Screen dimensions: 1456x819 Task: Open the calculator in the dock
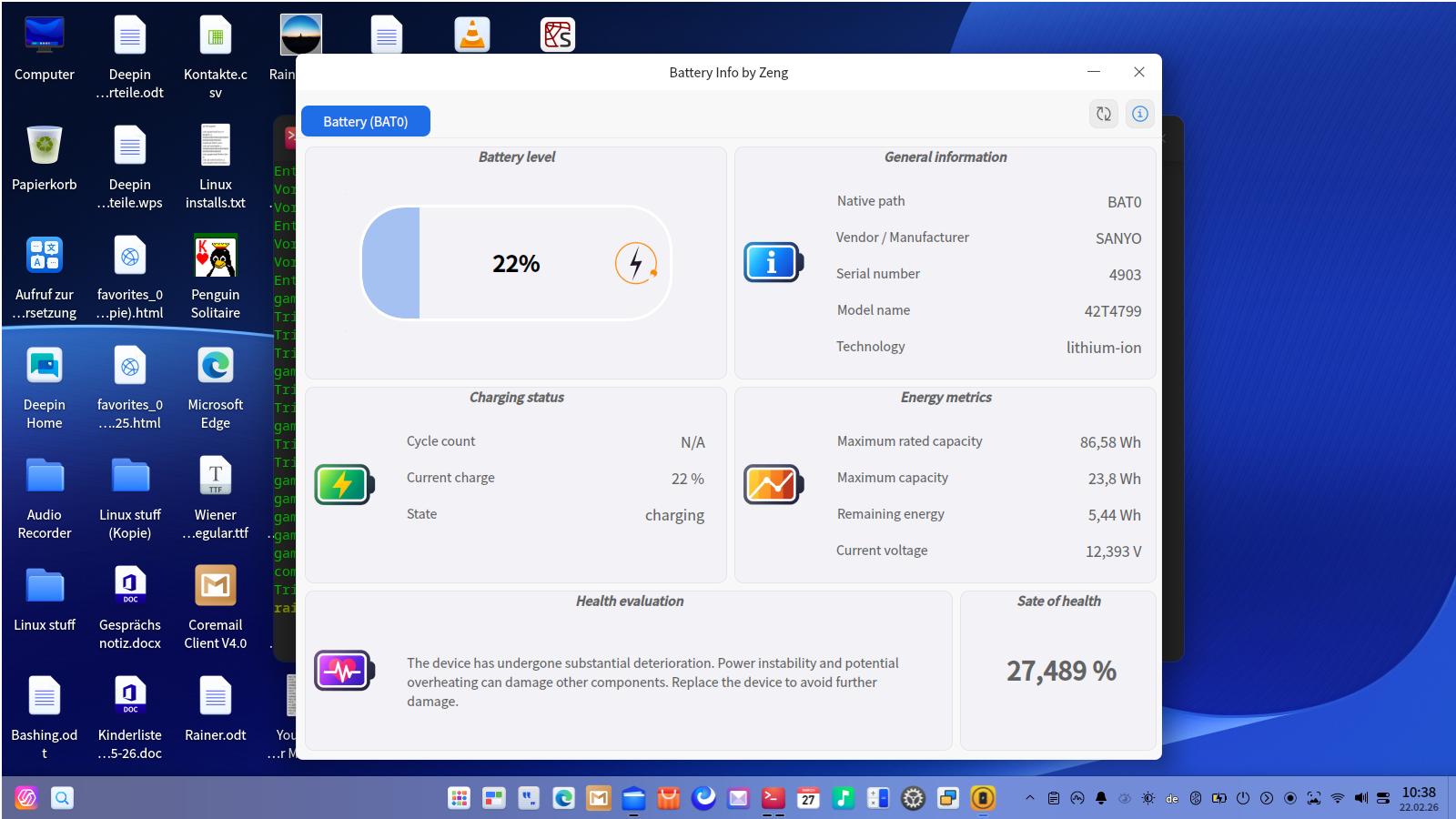878,798
